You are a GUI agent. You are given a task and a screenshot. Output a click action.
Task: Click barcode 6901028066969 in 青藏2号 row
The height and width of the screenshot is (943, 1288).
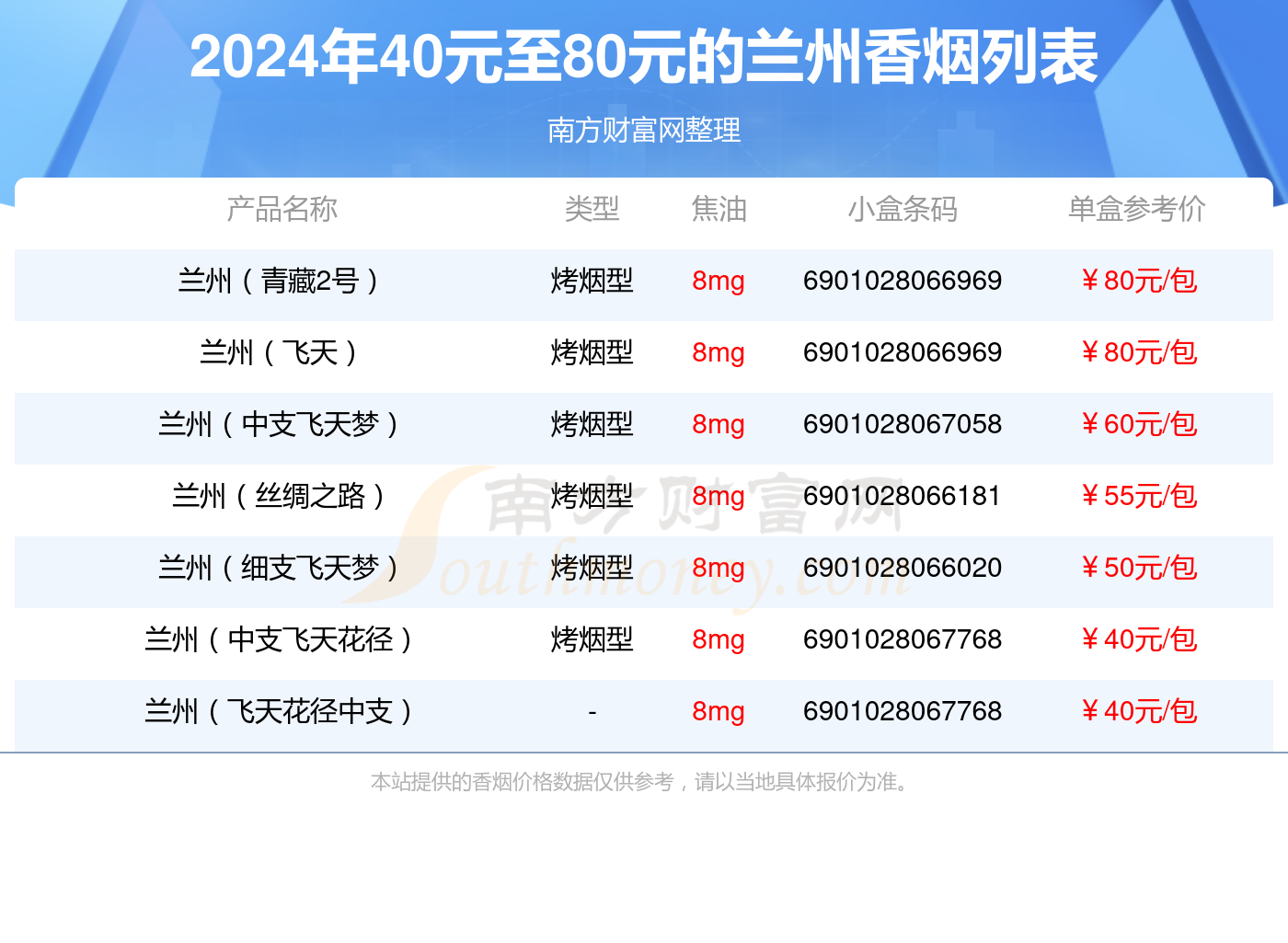point(903,281)
